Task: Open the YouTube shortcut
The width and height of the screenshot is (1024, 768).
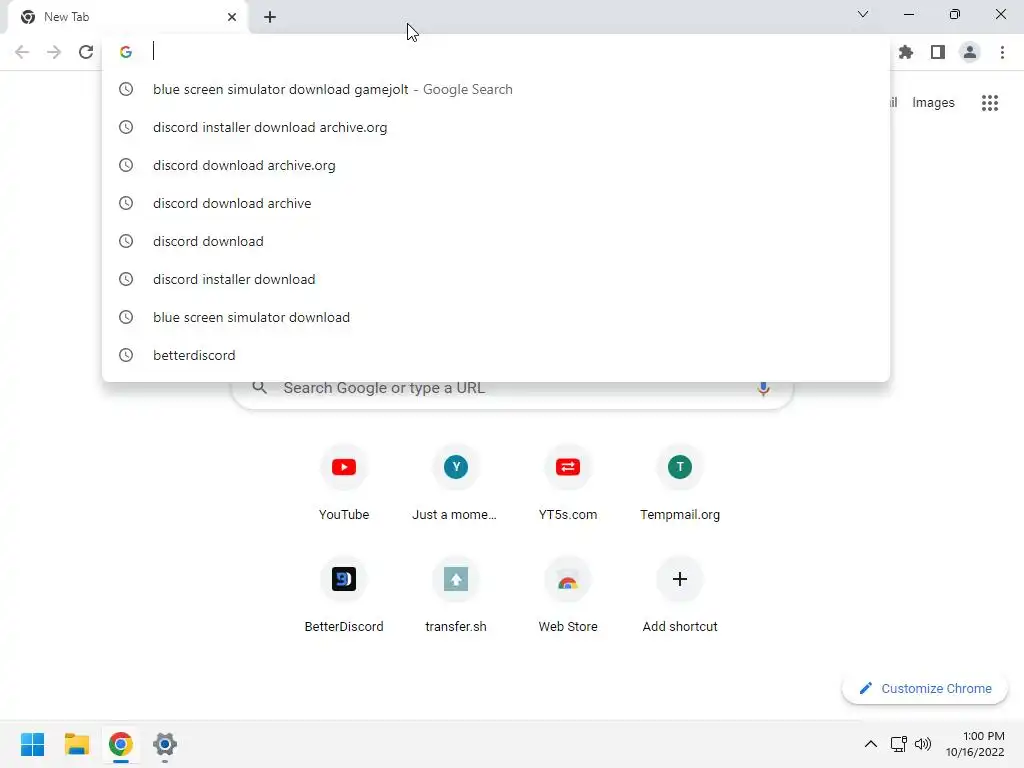Action: click(344, 483)
